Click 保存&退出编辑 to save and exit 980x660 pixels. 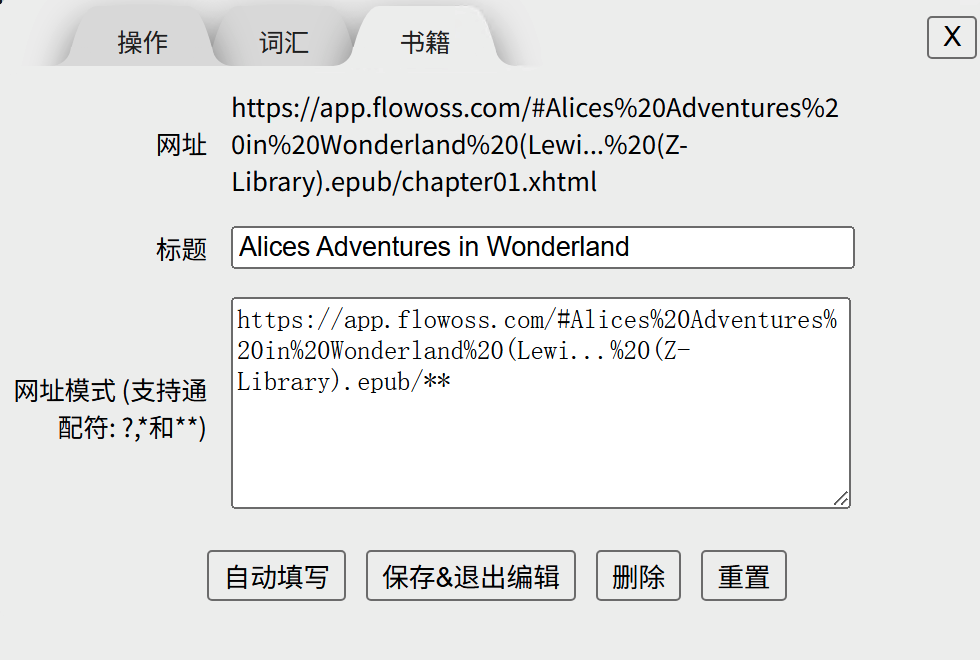click(x=470, y=576)
